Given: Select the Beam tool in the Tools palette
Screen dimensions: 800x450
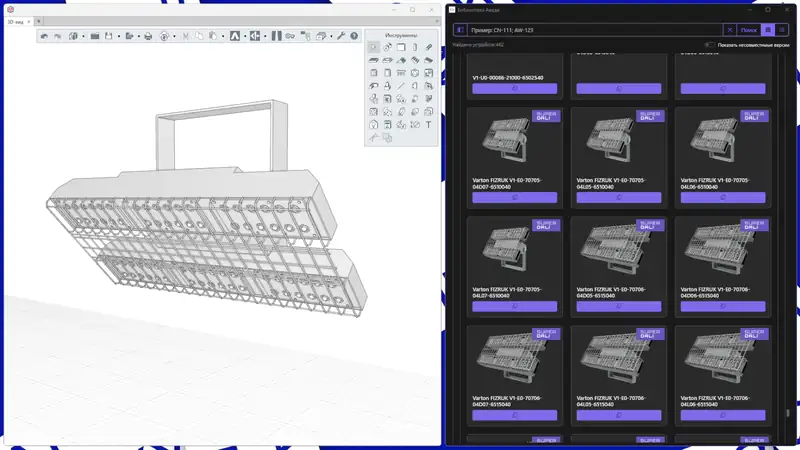Looking at the screenshot, I should coord(429,47).
